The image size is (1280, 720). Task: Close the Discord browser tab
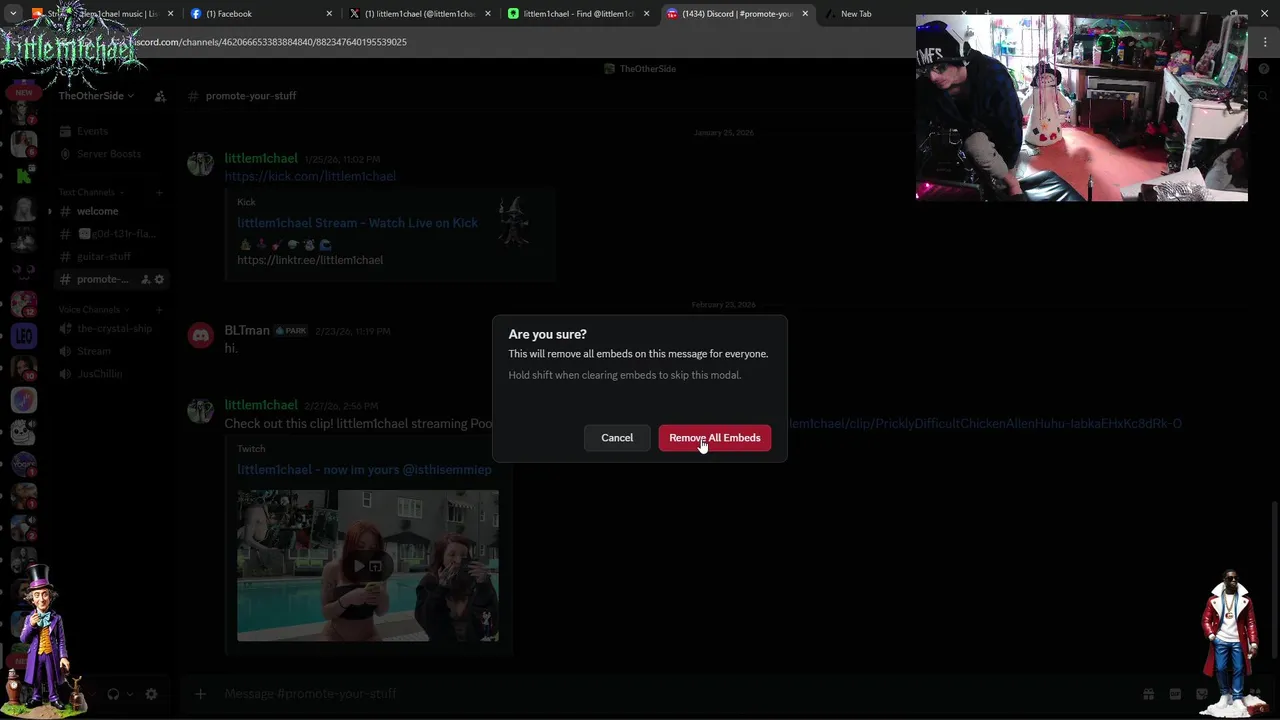click(x=805, y=14)
